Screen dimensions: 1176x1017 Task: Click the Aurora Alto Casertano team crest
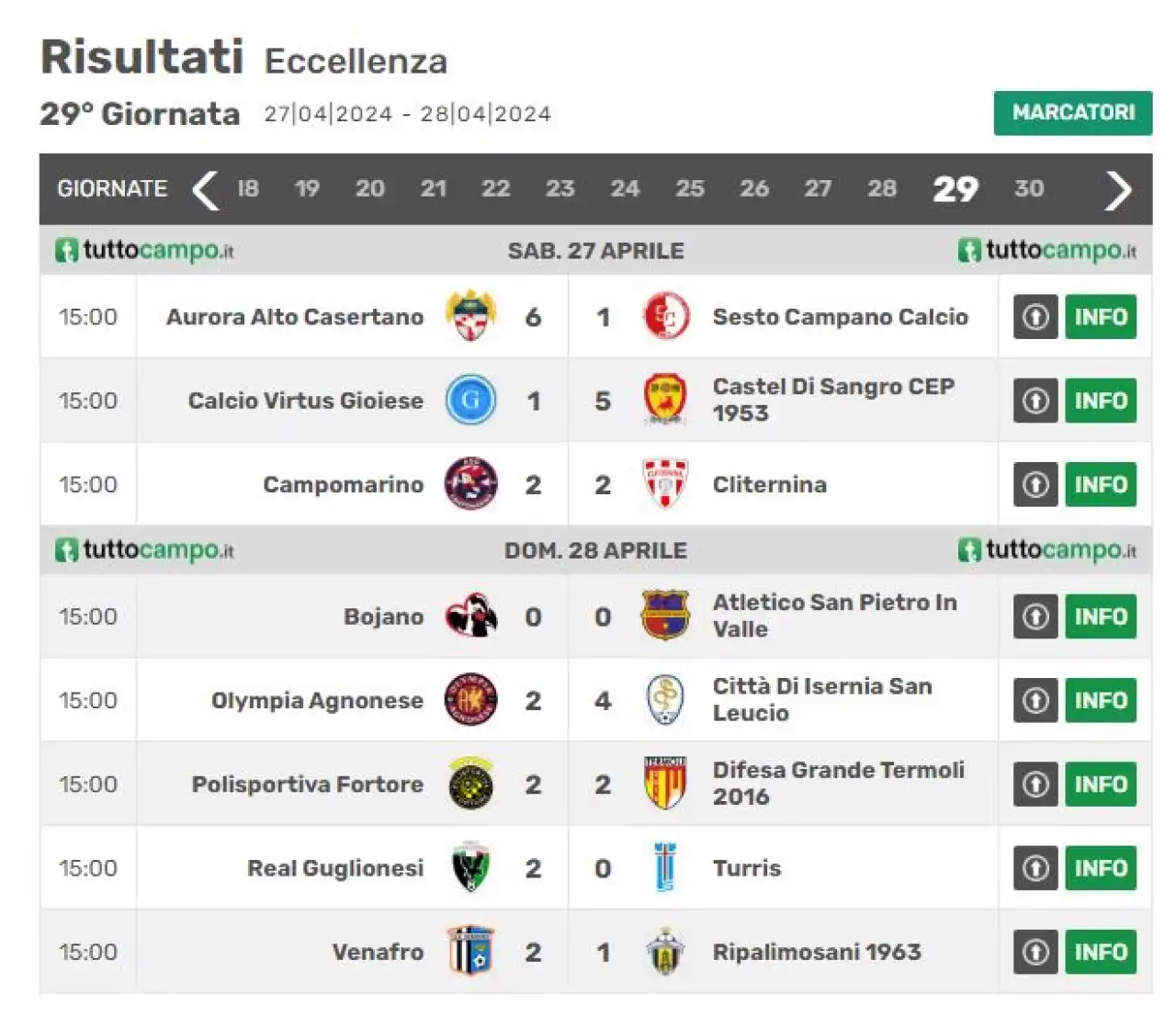(x=470, y=316)
